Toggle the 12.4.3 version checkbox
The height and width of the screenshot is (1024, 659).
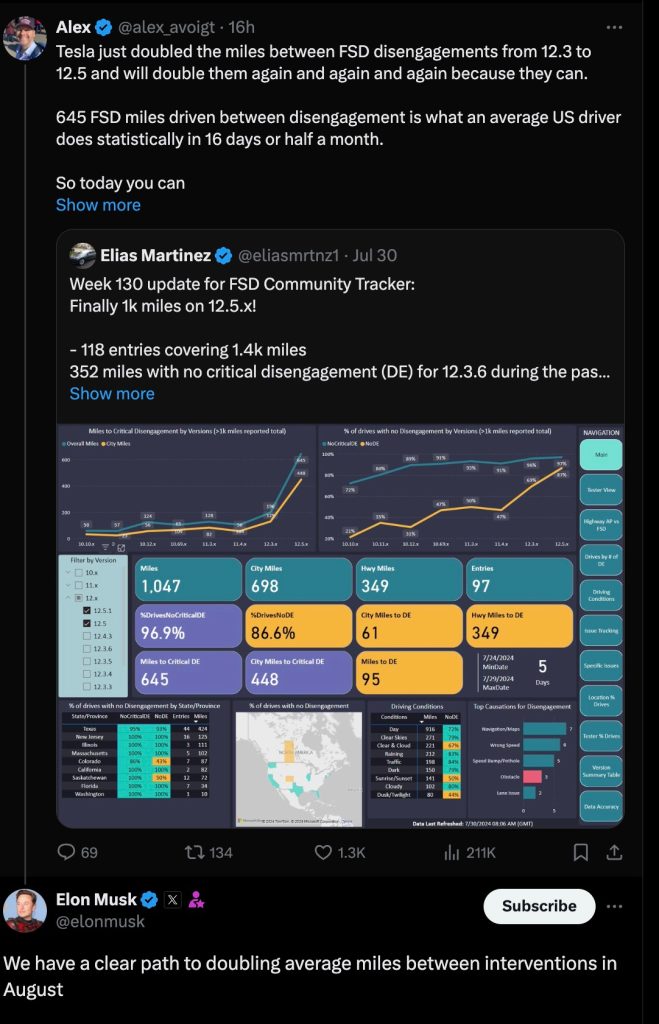coord(87,635)
